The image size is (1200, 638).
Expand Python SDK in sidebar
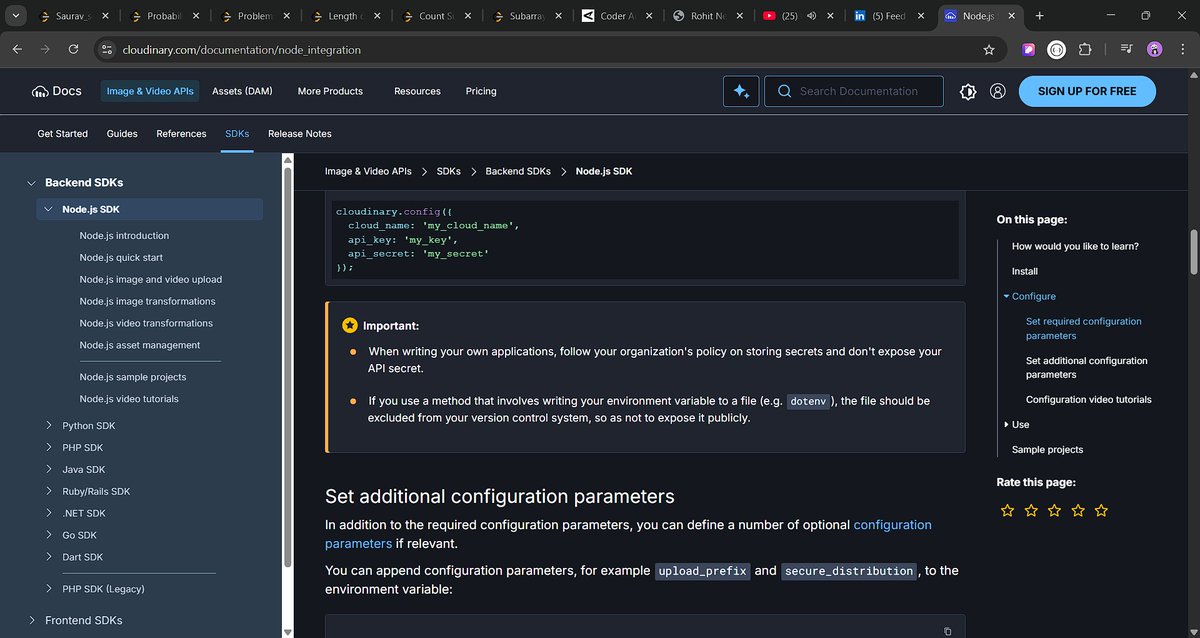(49, 425)
